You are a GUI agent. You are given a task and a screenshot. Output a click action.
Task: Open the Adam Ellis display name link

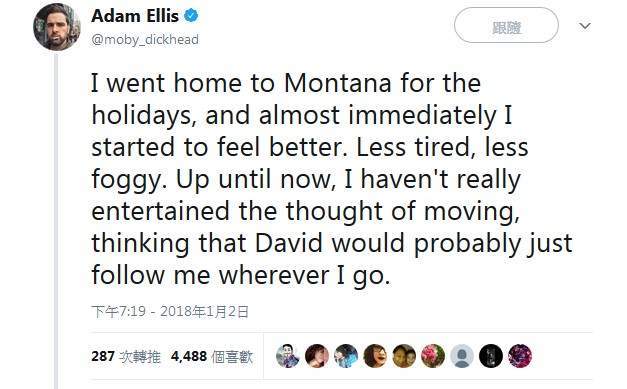pyautogui.click(x=135, y=16)
